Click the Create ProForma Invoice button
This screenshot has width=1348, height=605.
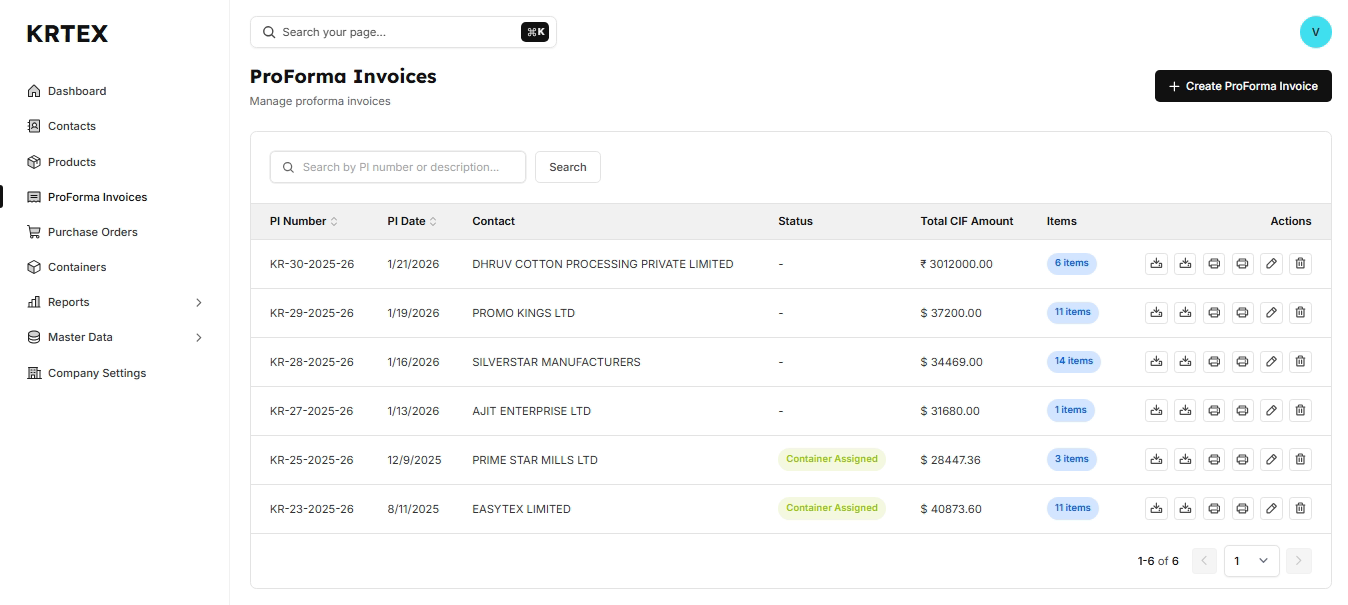click(x=1243, y=86)
